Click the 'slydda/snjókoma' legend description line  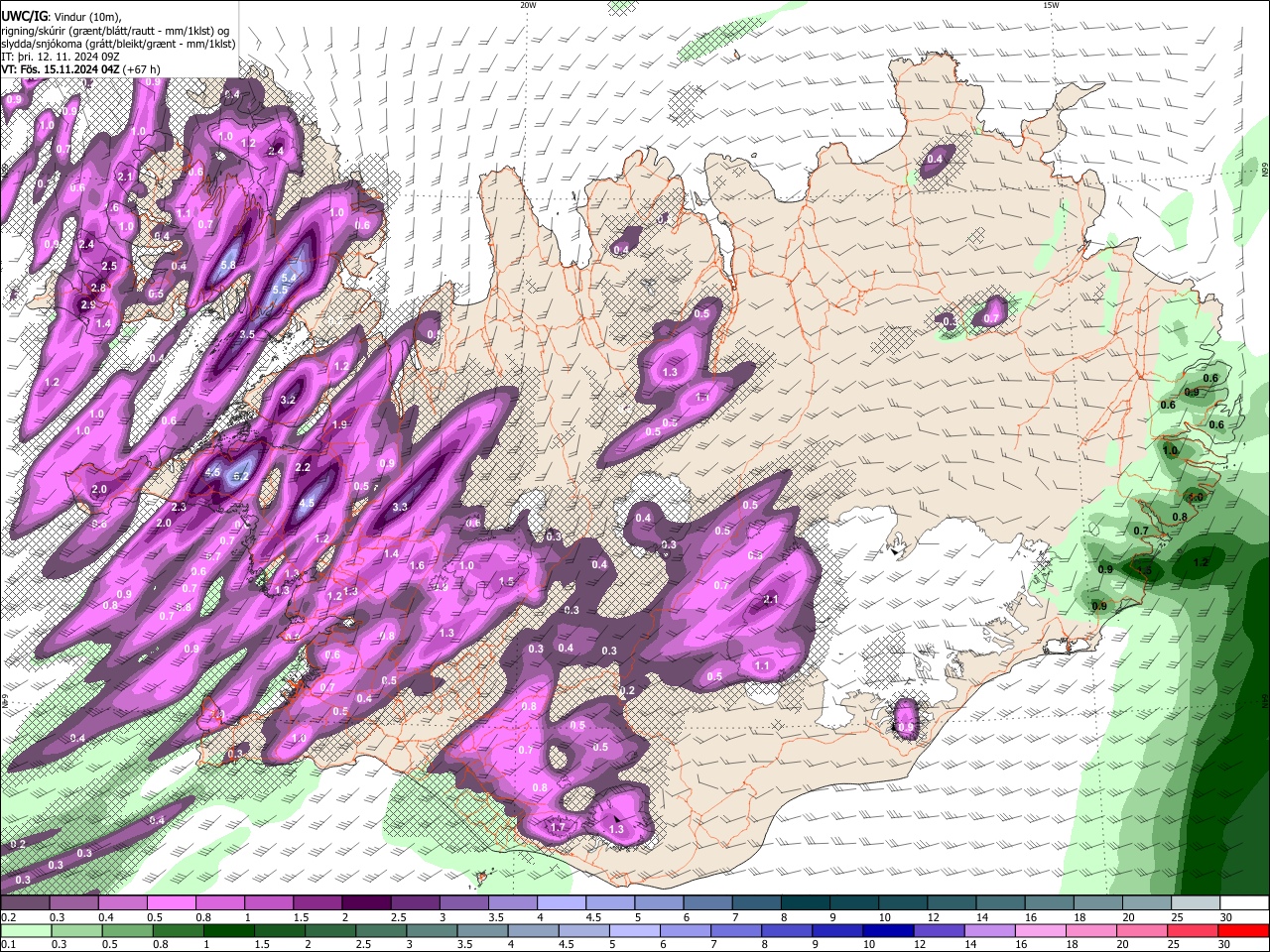(x=118, y=44)
